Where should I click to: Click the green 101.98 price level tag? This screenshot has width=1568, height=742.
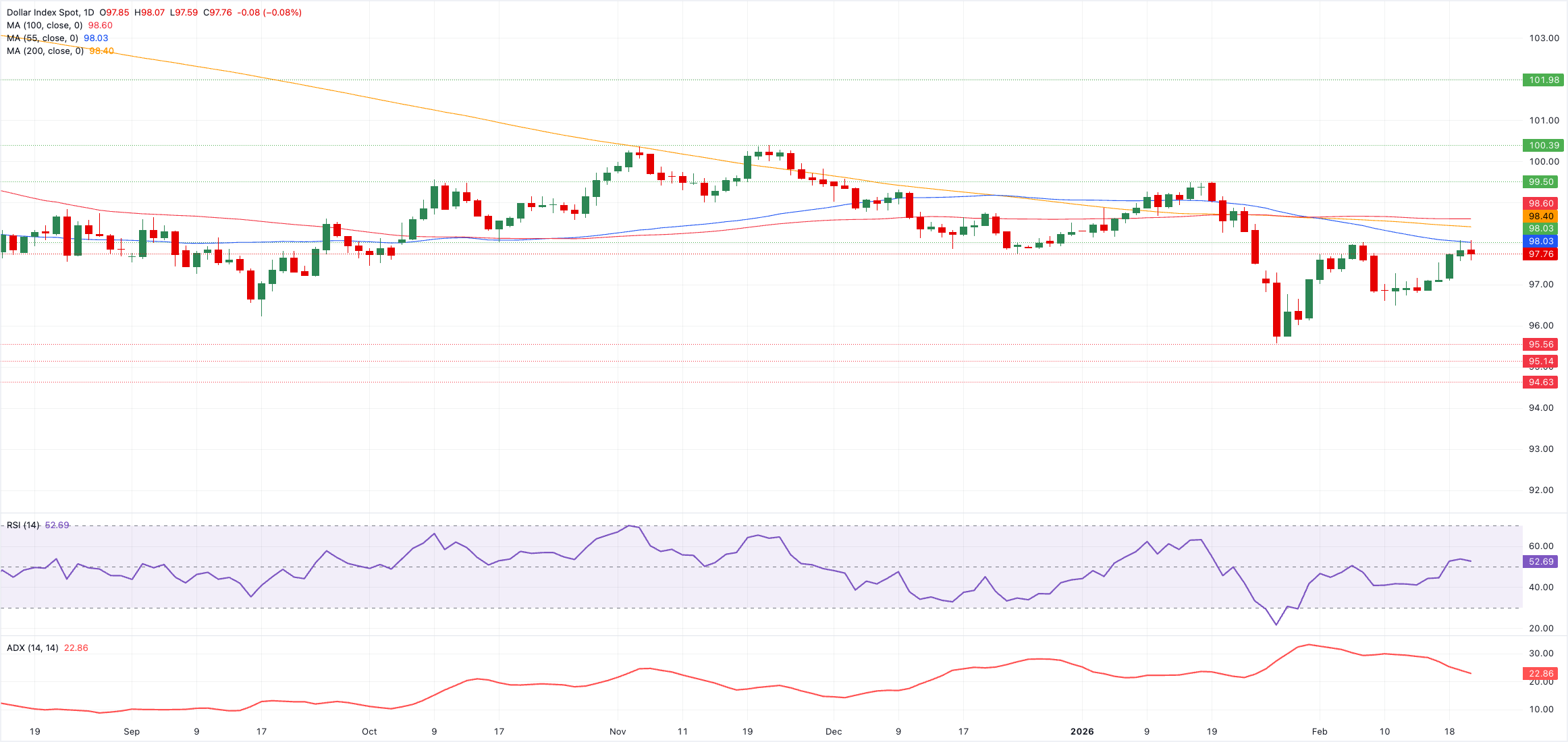(x=1543, y=80)
